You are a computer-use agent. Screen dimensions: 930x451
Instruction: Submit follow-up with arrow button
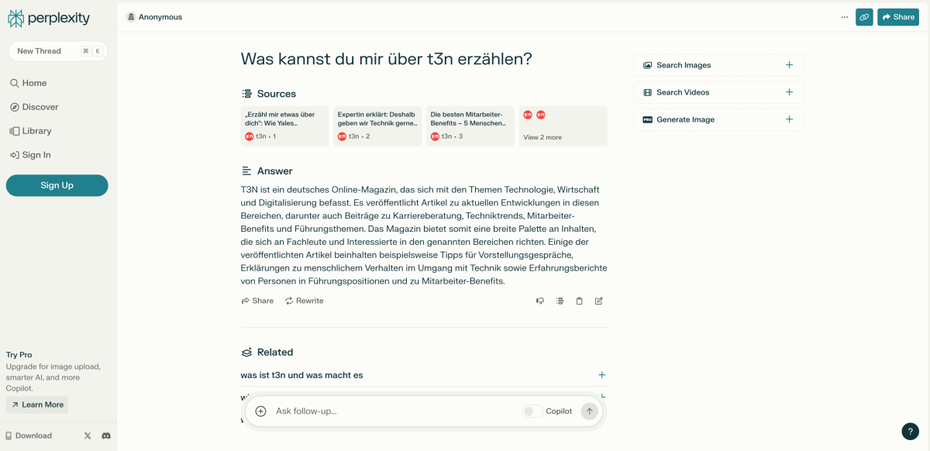coord(590,411)
